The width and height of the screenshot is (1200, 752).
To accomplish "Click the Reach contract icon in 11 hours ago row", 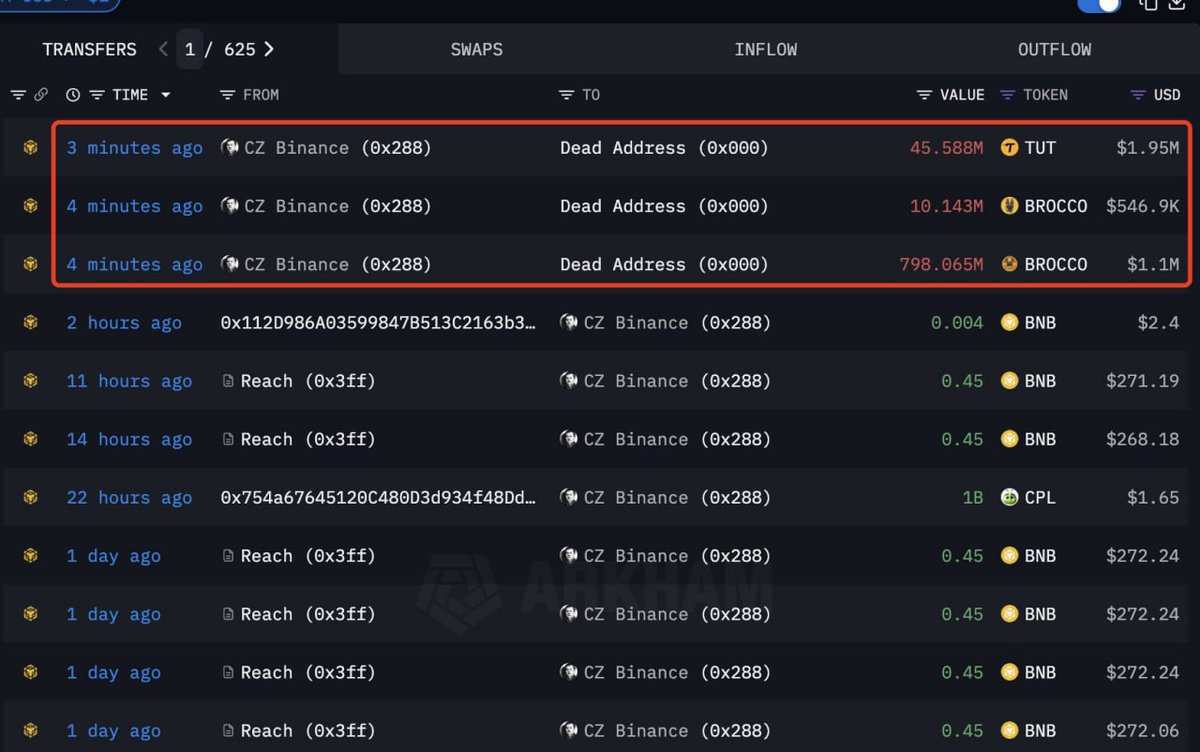I will (228, 381).
